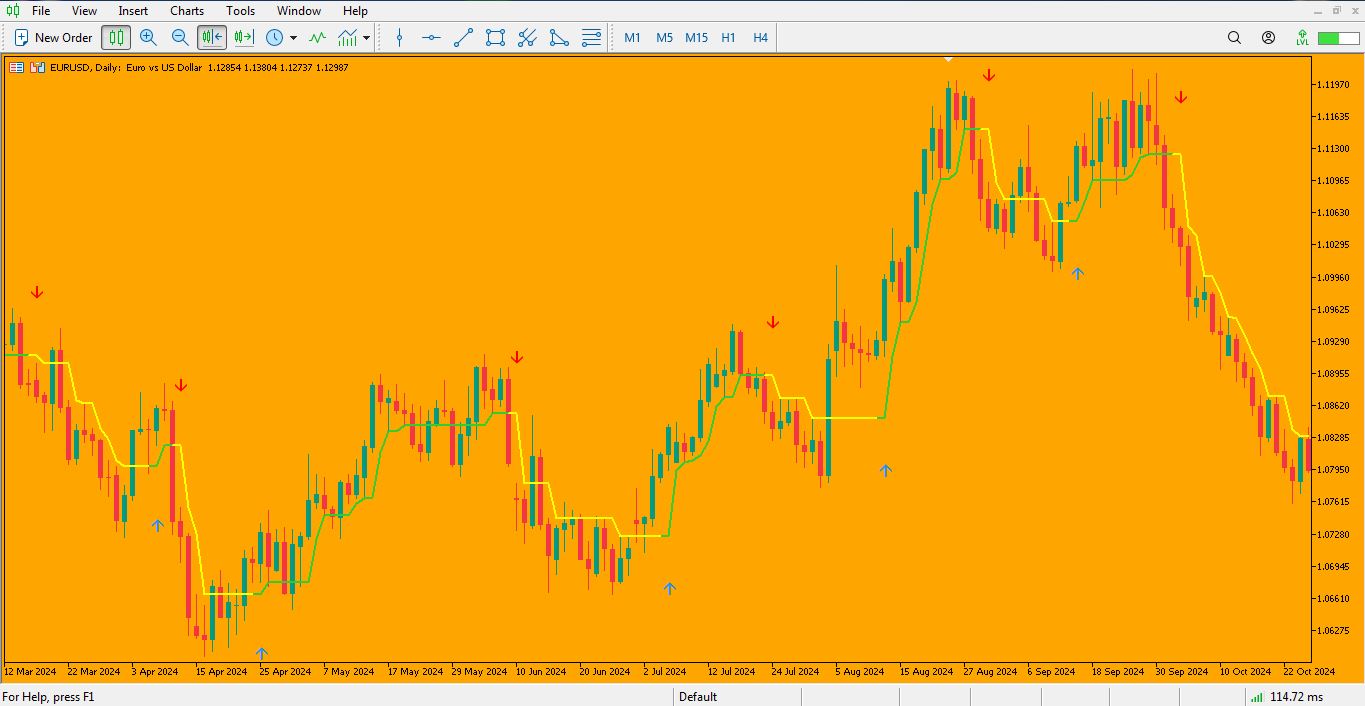Image resolution: width=1365 pixels, height=706 pixels.
Task: Click the 1.09290 price scale label
Action: [x=1334, y=341]
